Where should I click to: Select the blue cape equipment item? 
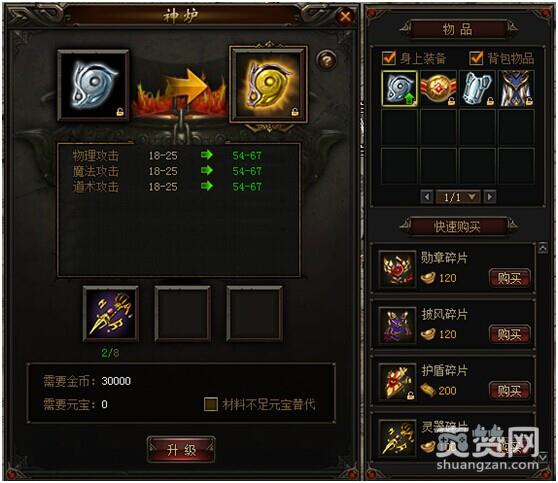coord(516,88)
